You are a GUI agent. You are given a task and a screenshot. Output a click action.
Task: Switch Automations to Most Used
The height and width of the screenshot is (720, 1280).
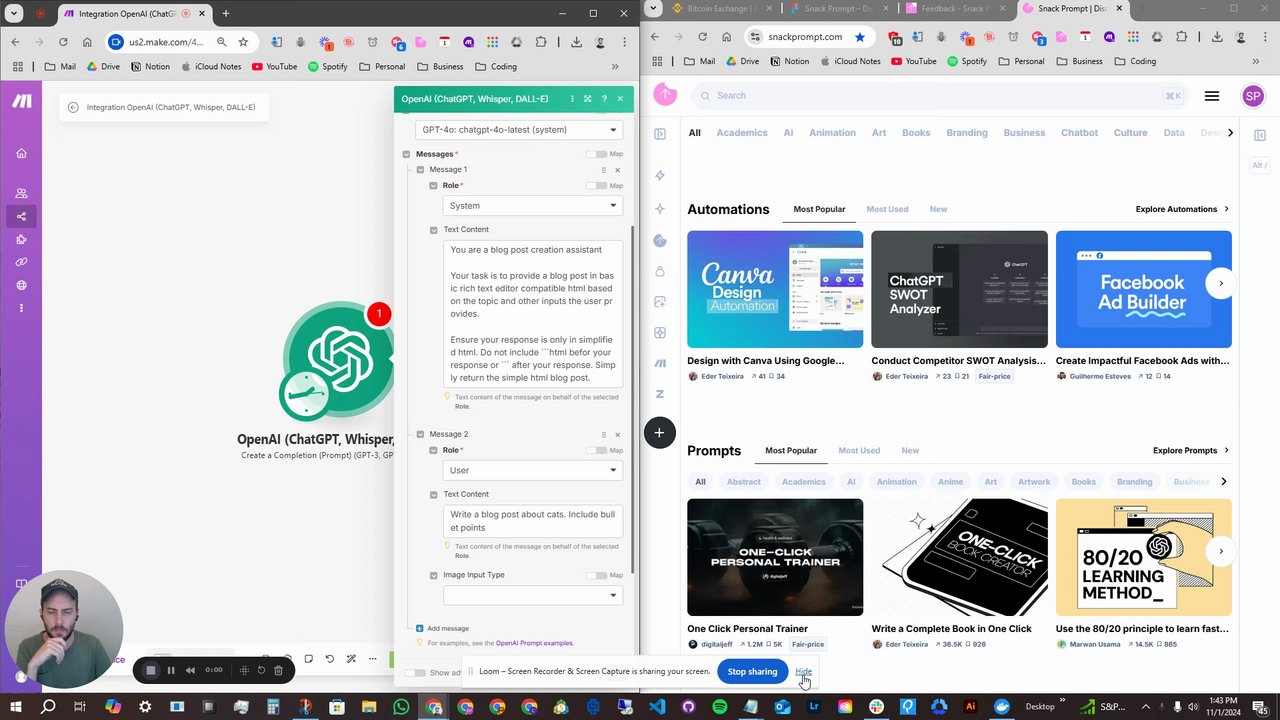[x=888, y=210]
